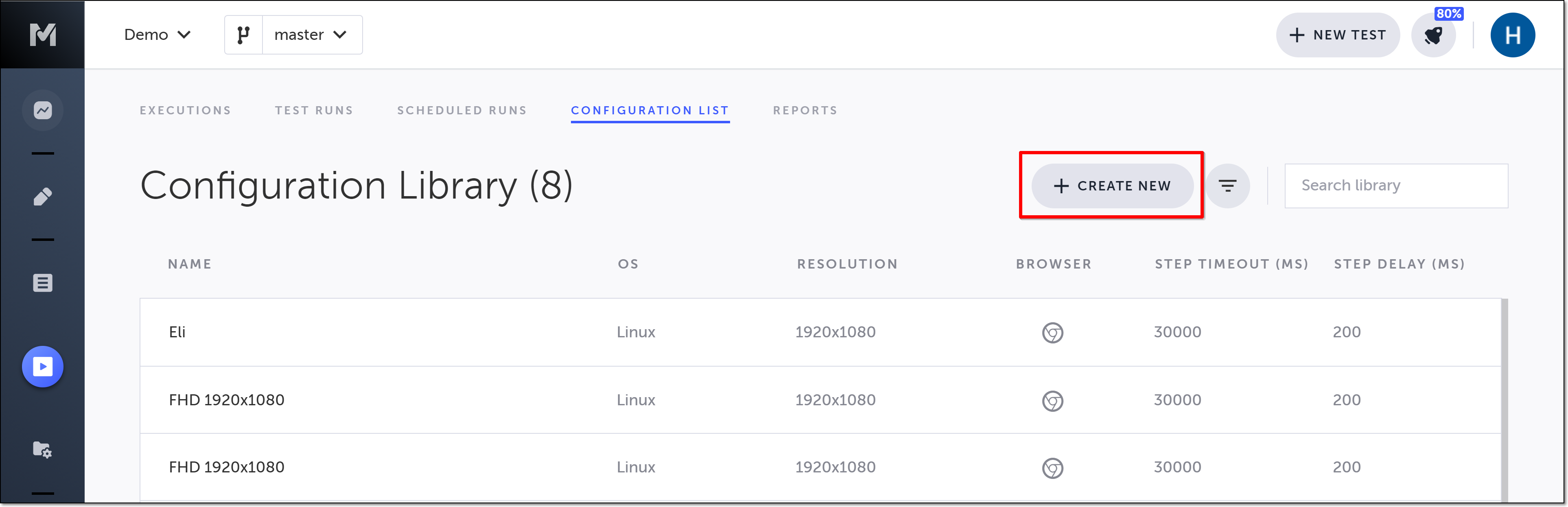
Task: Click the New Test button
Action: pyautogui.click(x=1337, y=35)
